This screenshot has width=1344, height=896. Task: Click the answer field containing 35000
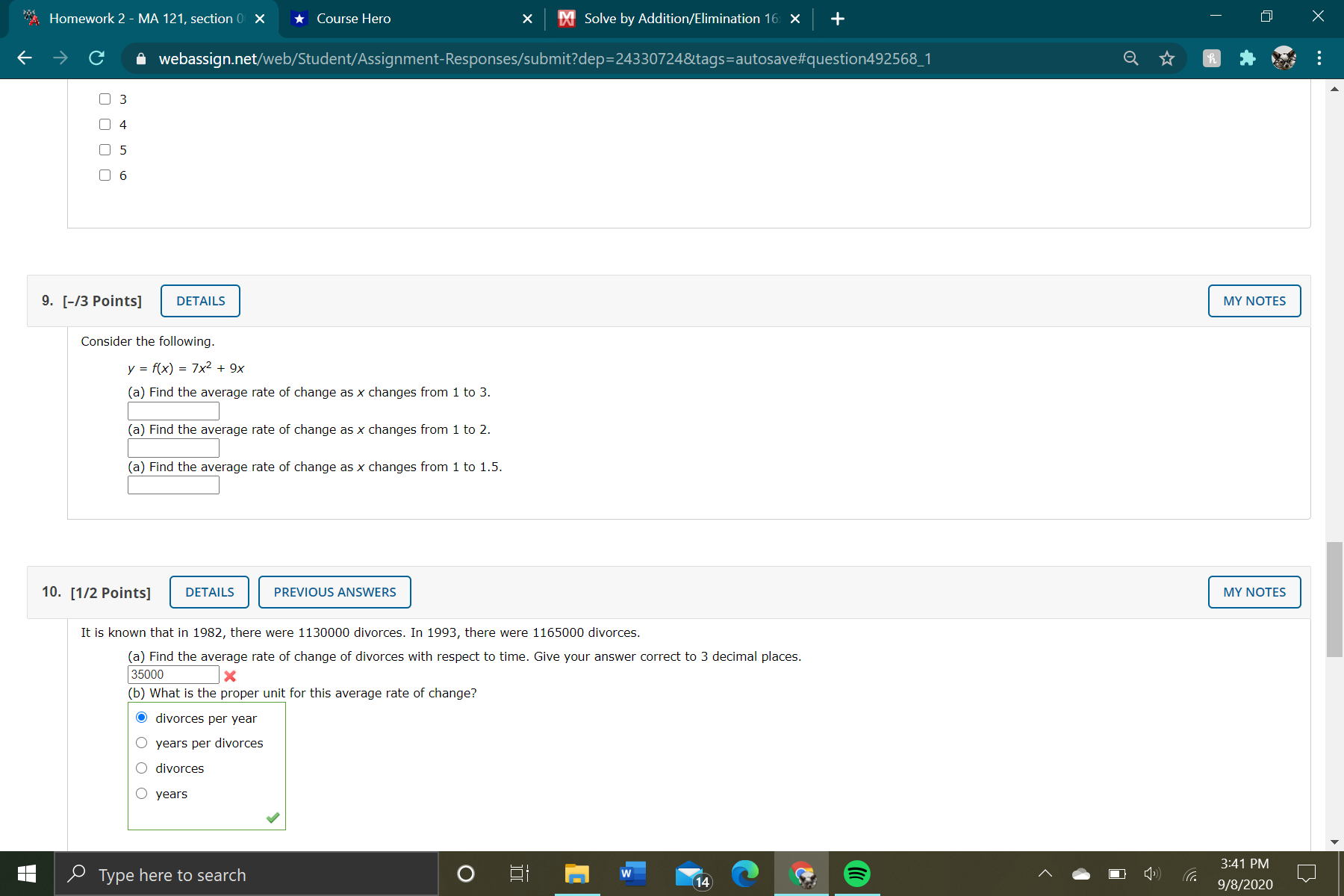pos(172,673)
